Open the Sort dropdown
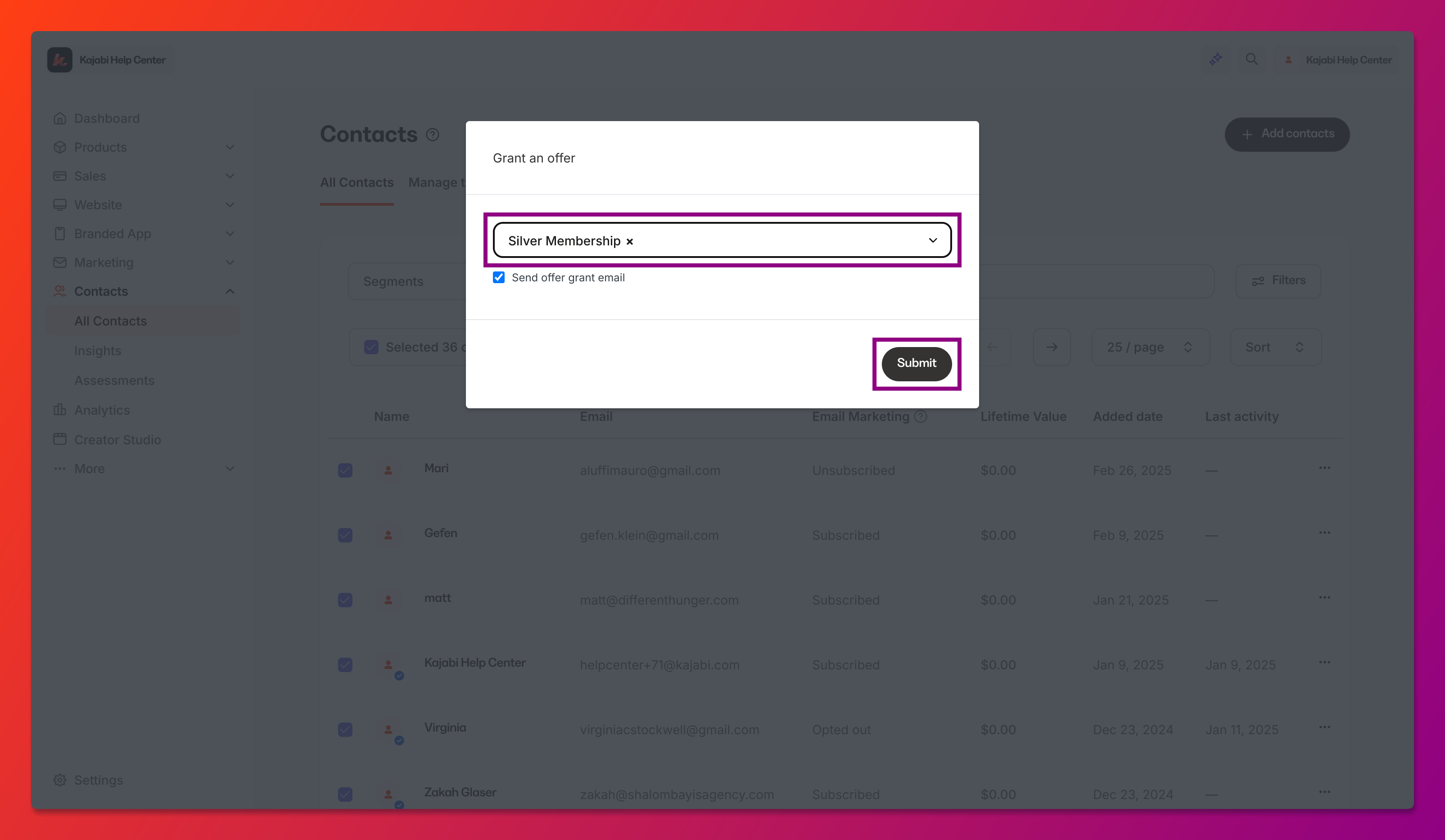Image resolution: width=1445 pixels, height=840 pixels. tap(1276, 347)
